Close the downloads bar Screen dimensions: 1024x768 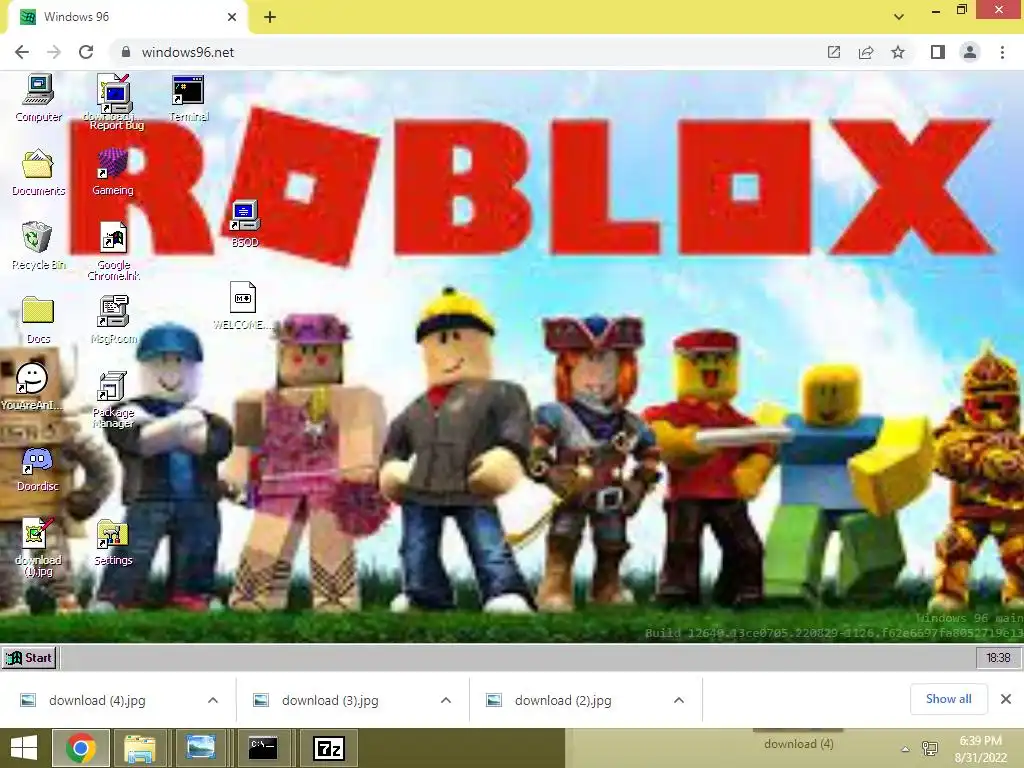click(1006, 699)
